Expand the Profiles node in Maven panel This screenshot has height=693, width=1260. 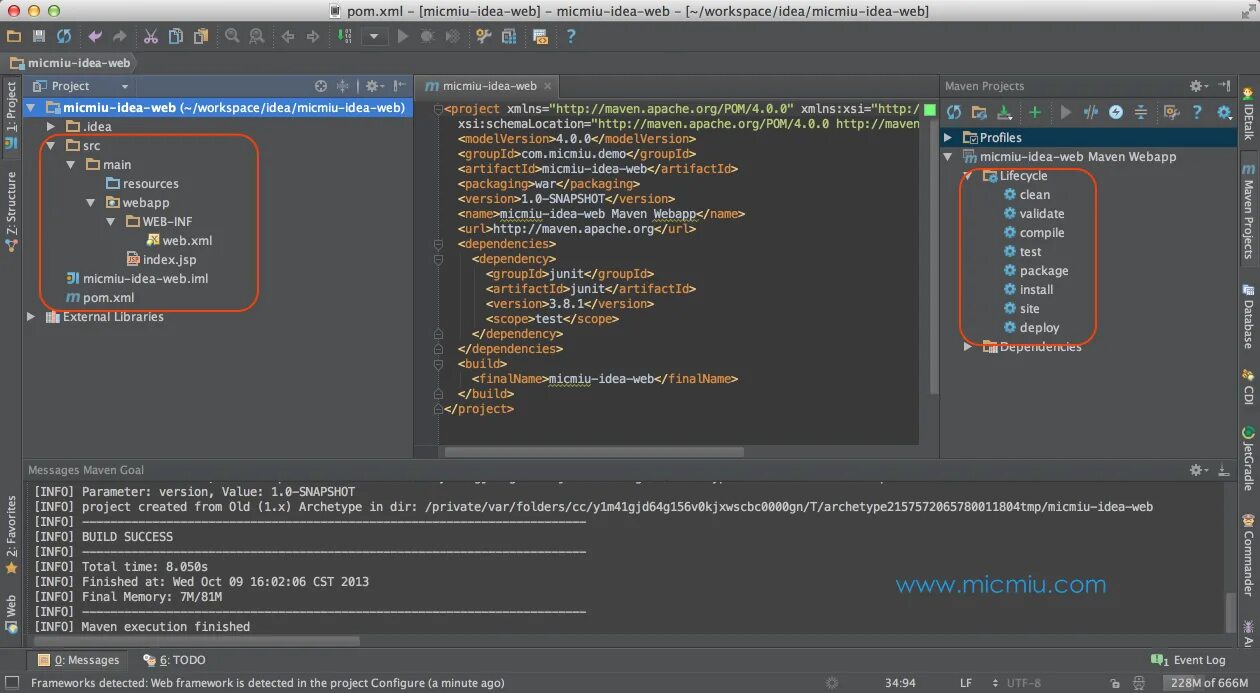click(949, 138)
